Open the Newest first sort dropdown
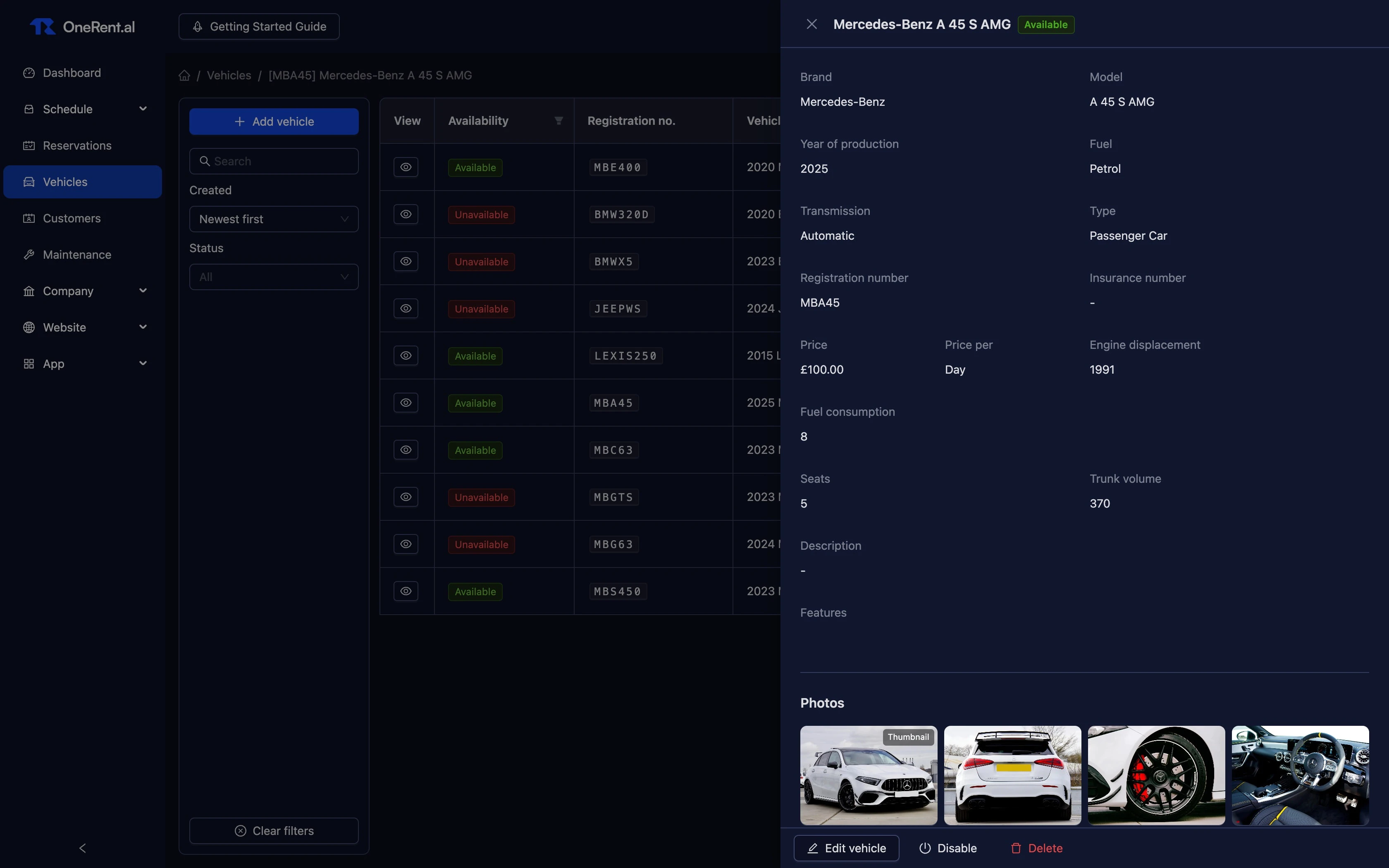 [x=274, y=219]
